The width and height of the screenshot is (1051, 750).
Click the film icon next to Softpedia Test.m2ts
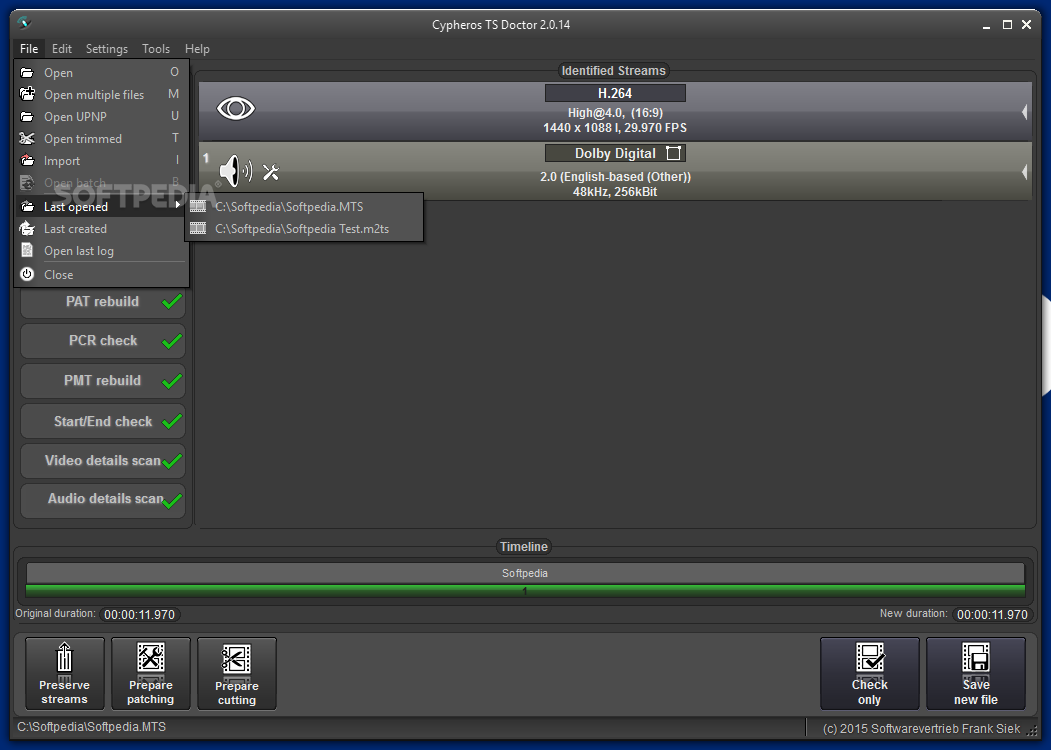[x=198, y=229]
